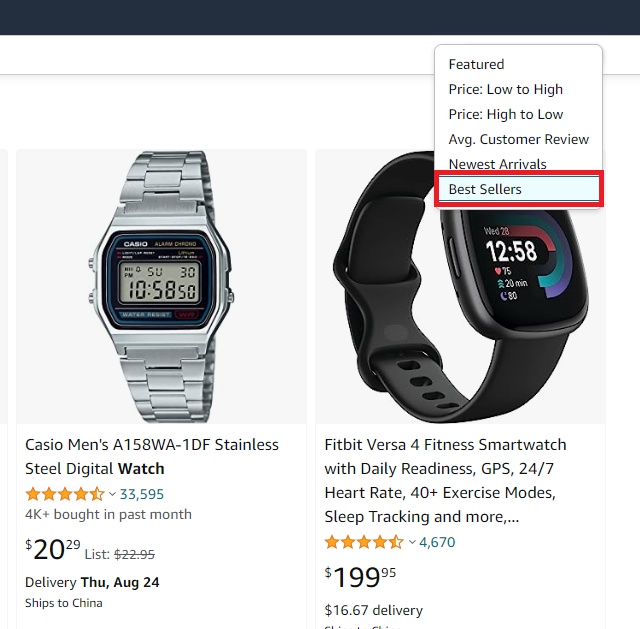Open Casio Men's A158WA-1DF watch title link

pyautogui.click(x=151, y=456)
